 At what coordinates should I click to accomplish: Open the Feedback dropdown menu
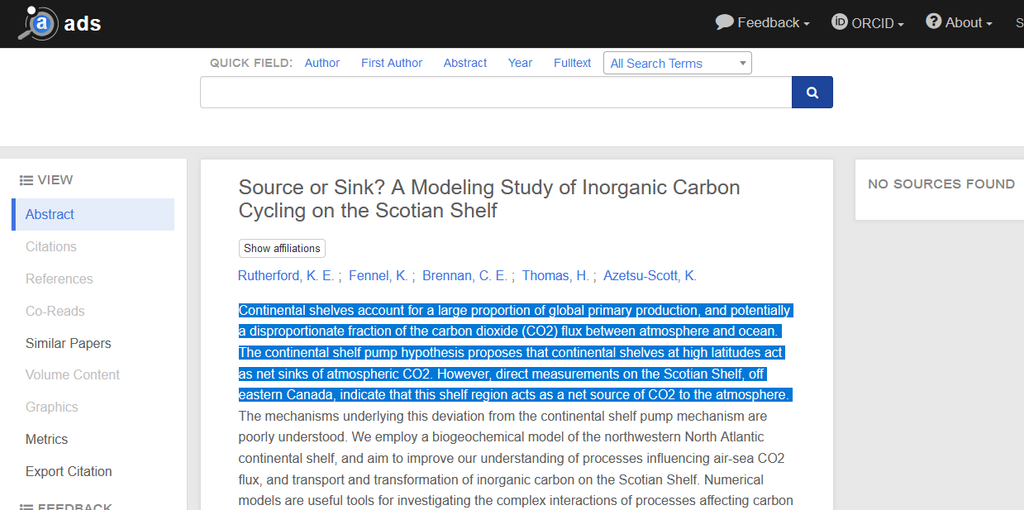(762, 22)
